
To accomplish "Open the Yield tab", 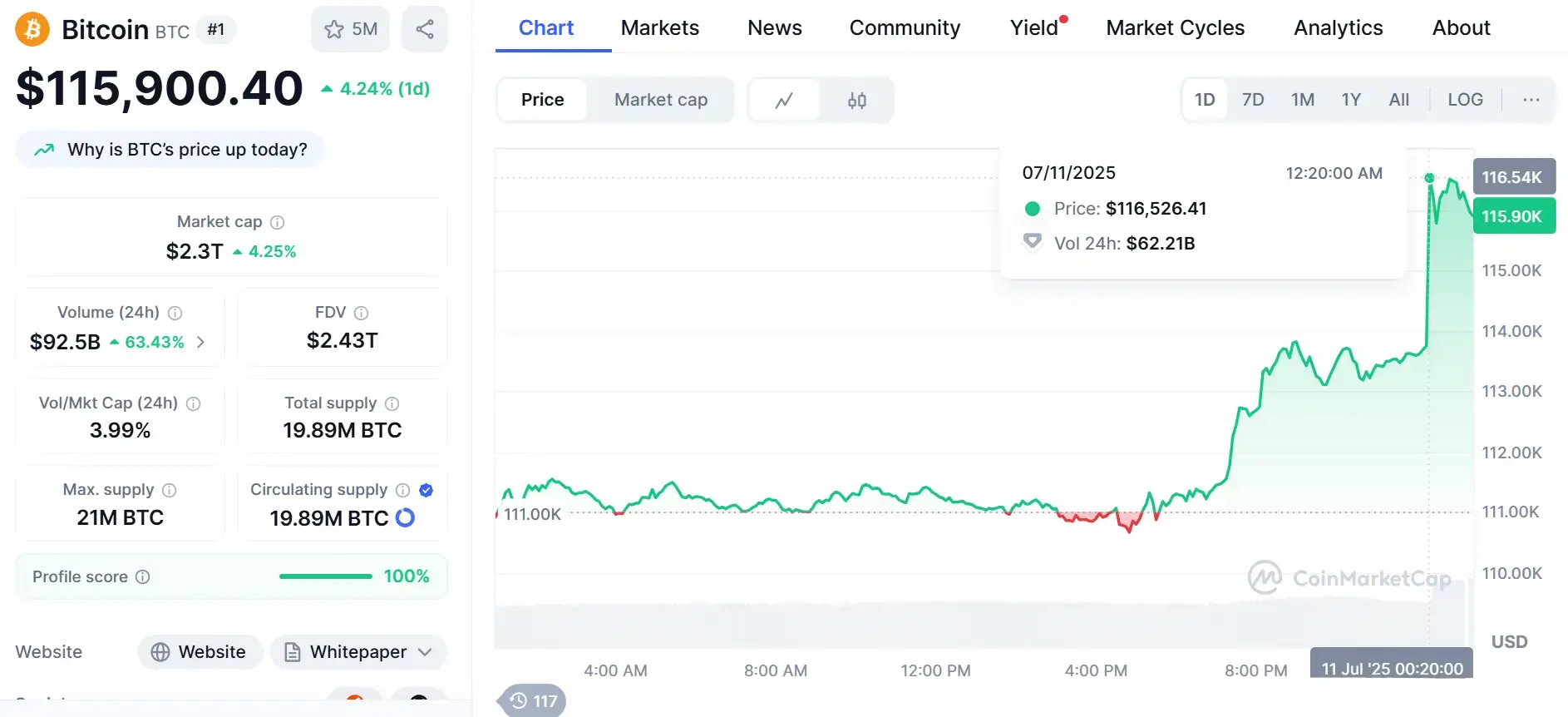I will pos(1034,28).
